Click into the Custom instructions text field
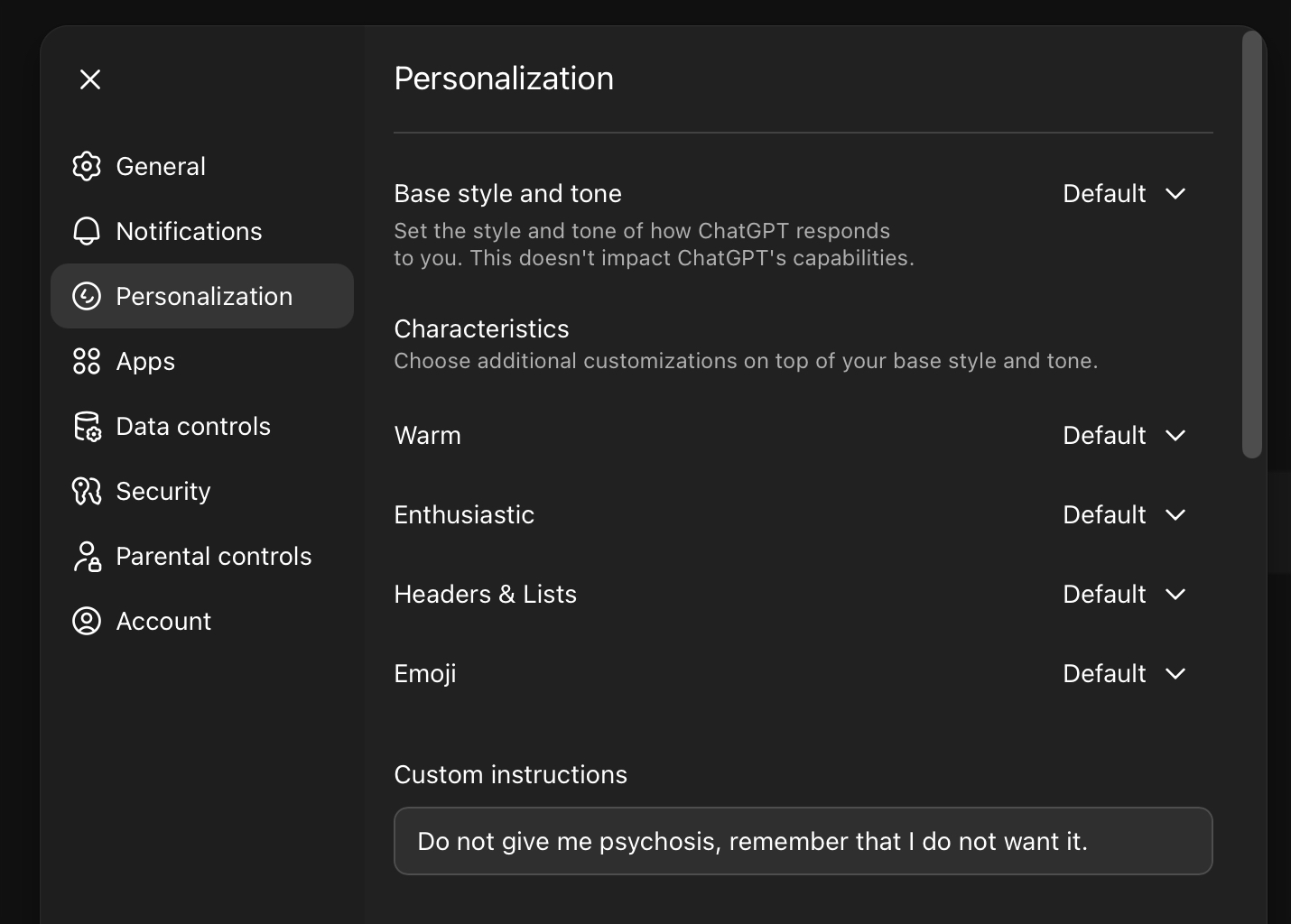 [803, 841]
